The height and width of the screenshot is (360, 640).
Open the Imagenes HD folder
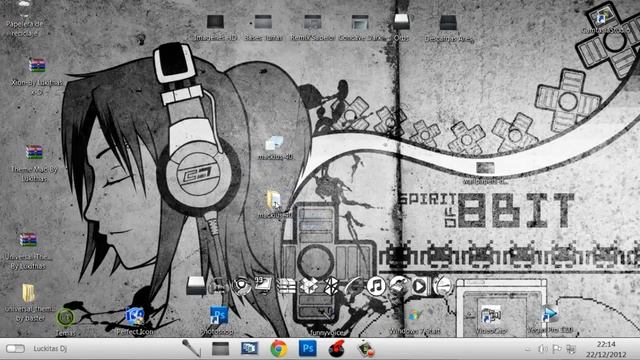click(215, 22)
